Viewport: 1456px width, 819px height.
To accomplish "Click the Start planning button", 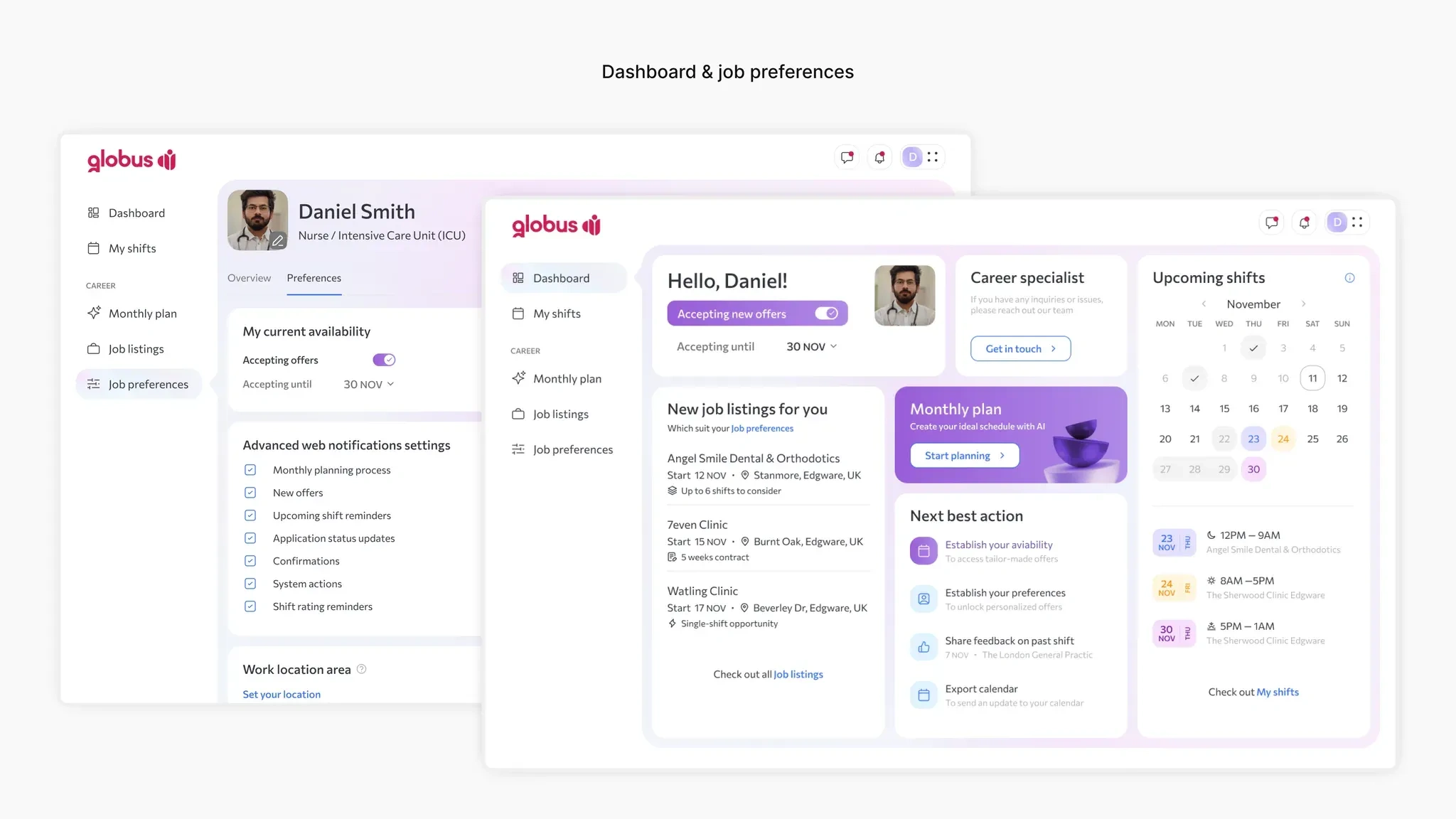I will (964, 456).
